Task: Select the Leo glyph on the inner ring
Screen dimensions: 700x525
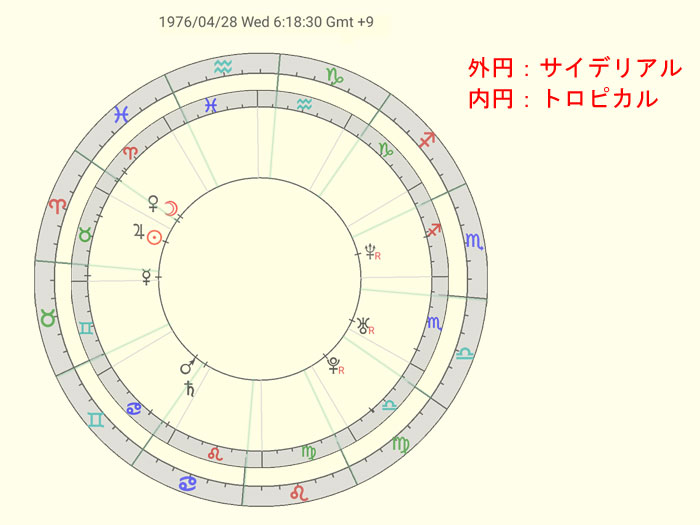Action: click(215, 454)
